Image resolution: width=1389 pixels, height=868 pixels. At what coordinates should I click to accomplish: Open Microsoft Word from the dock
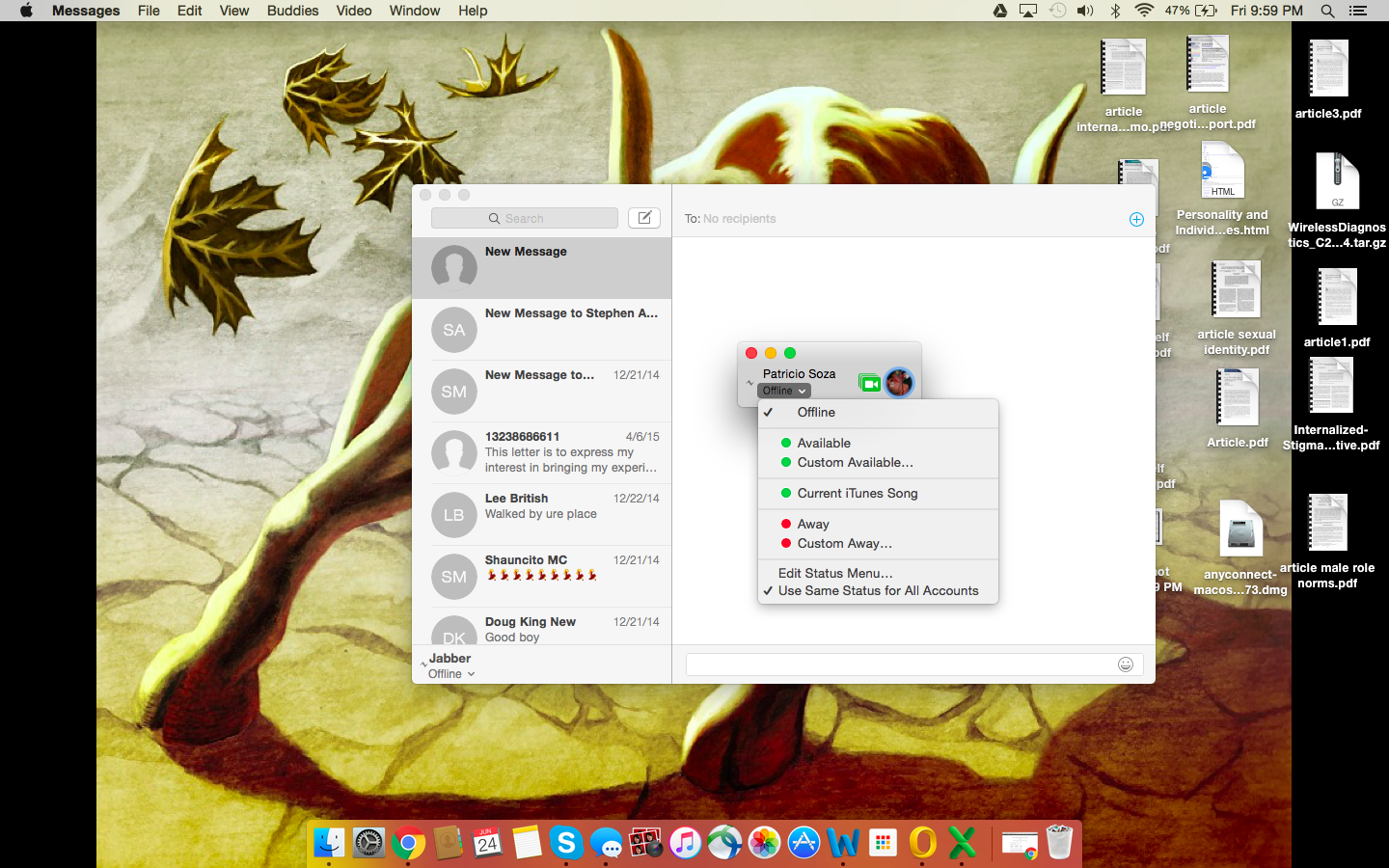click(x=843, y=843)
